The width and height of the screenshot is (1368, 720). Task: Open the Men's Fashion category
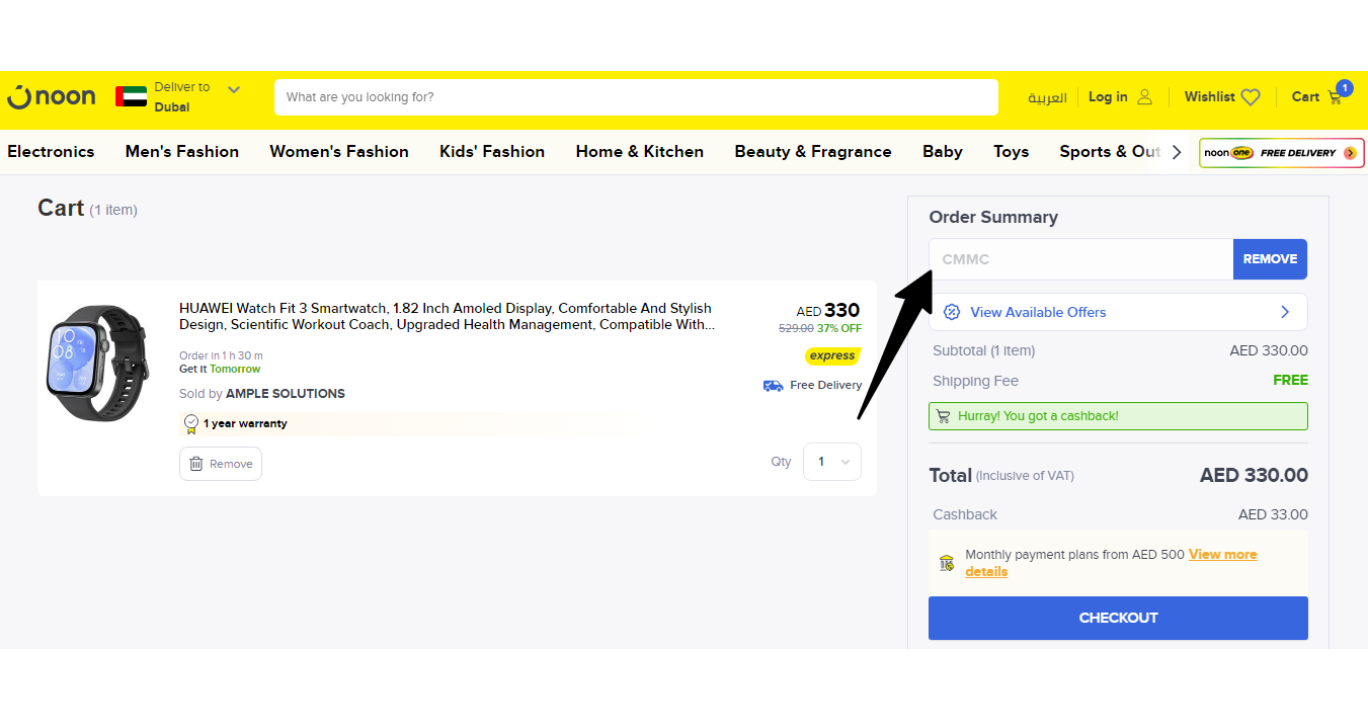pos(182,152)
